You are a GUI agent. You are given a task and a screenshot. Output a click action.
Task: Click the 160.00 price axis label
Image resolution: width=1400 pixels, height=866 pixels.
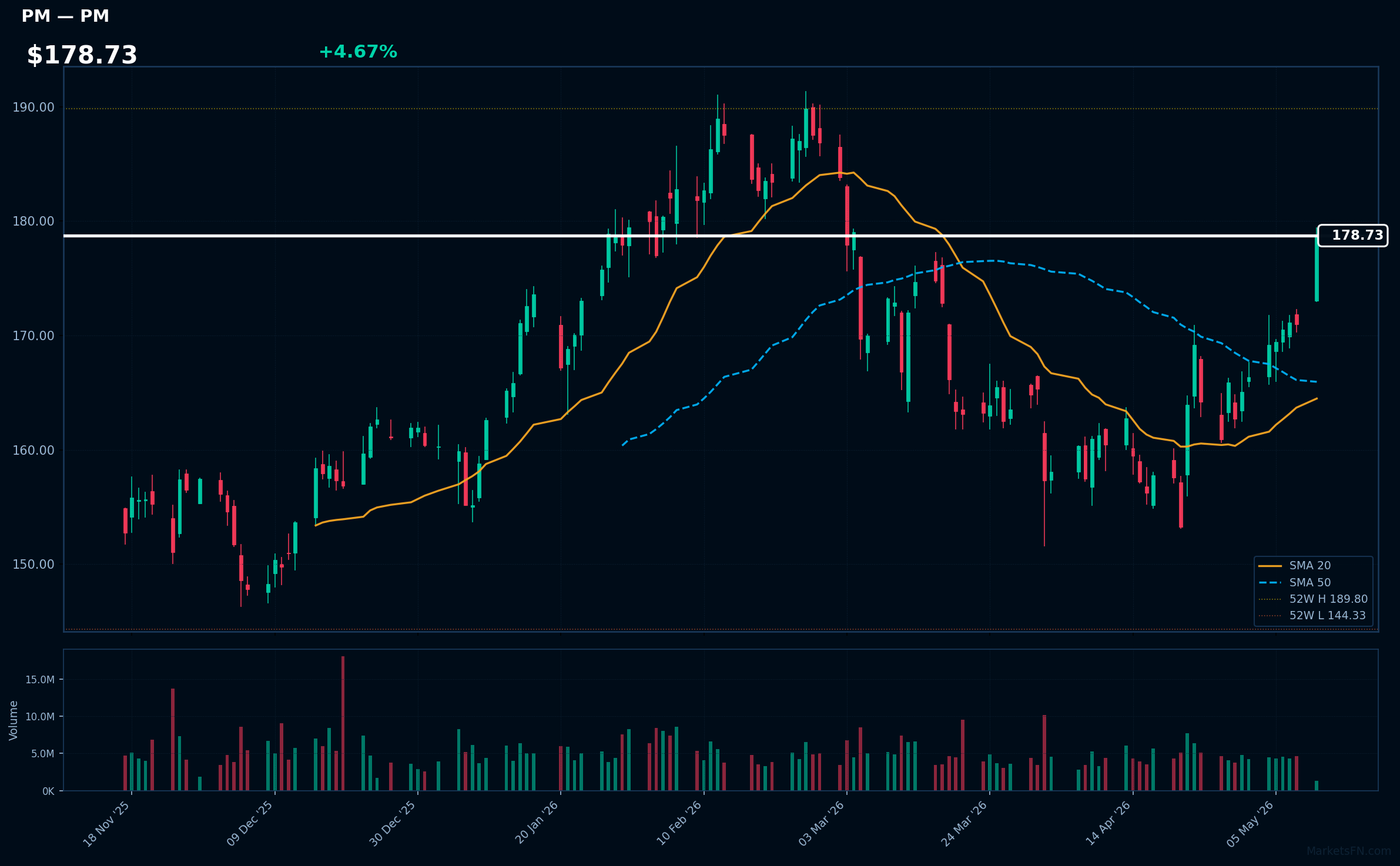pyautogui.click(x=33, y=451)
